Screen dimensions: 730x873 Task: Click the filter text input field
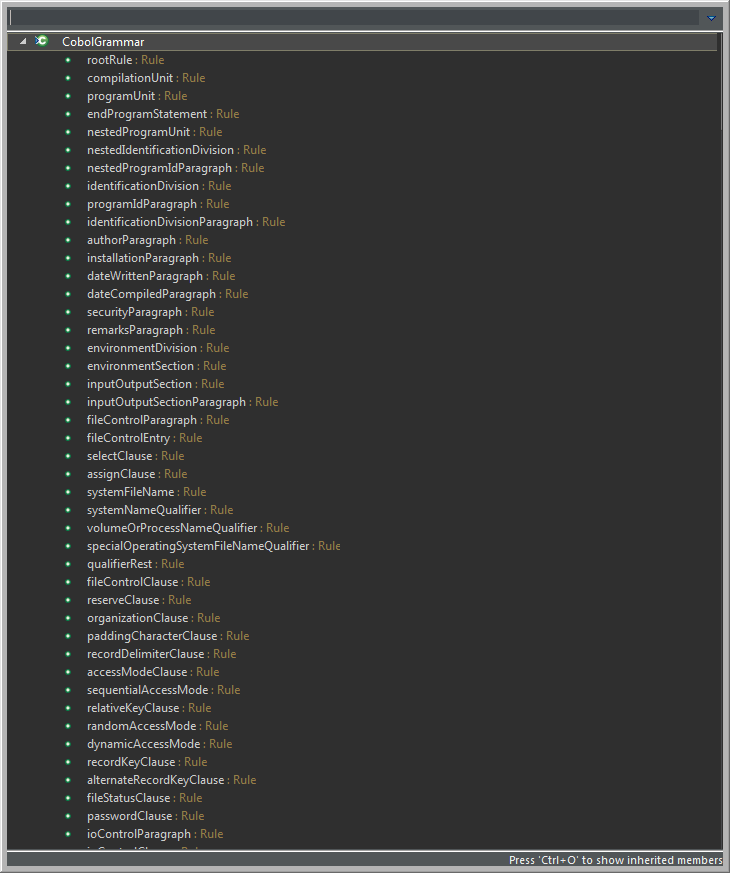click(350, 17)
